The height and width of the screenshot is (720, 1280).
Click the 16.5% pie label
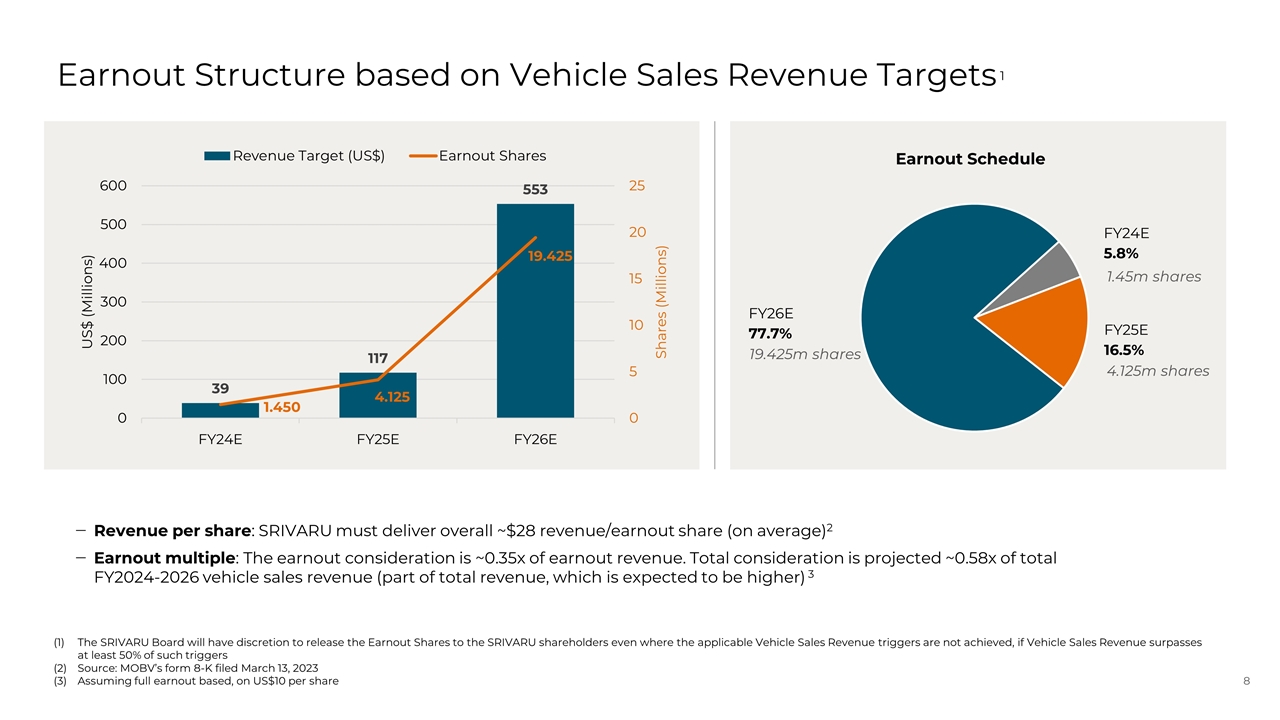pos(1124,350)
